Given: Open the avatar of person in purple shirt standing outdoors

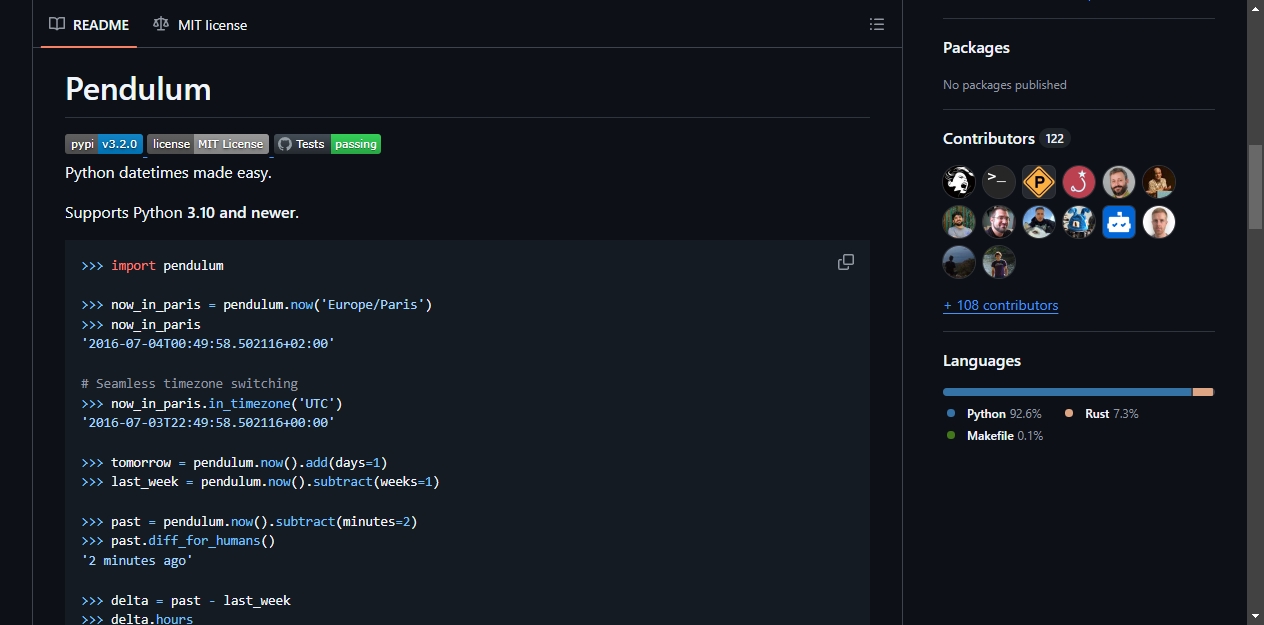Looking at the screenshot, I should pyautogui.click(x=999, y=262).
